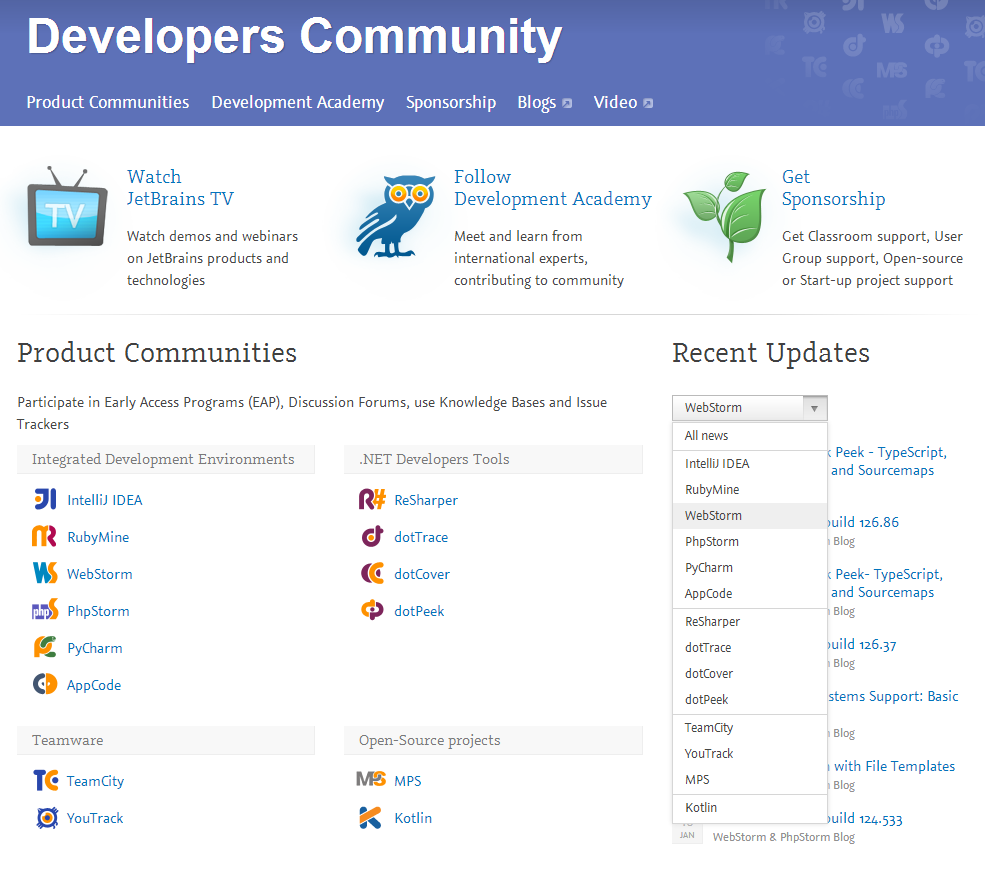985x885 pixels.
Task: Click the dotTrace logo icon
Action: (x=373, y=536)
